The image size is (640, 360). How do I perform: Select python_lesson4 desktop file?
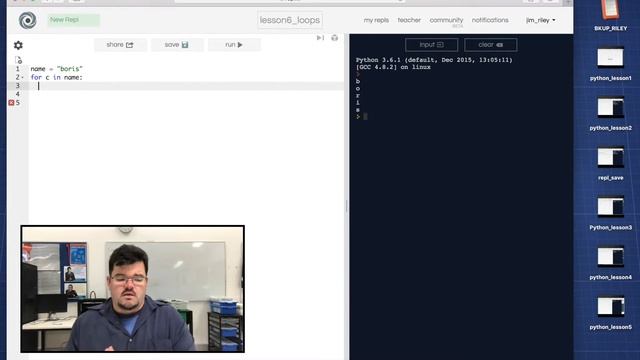click(611, 263)
